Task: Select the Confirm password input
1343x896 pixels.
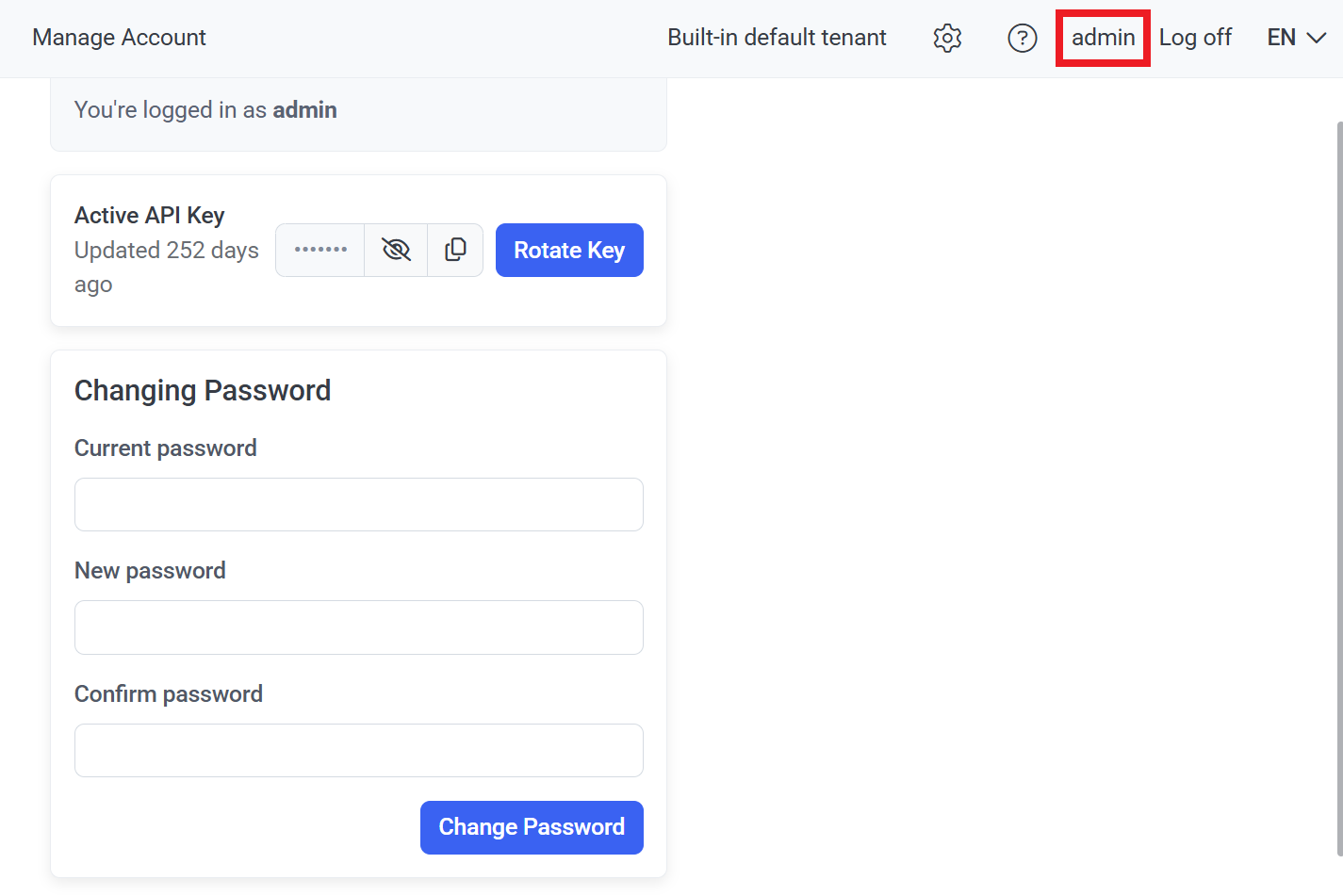Action: point(358,750)
